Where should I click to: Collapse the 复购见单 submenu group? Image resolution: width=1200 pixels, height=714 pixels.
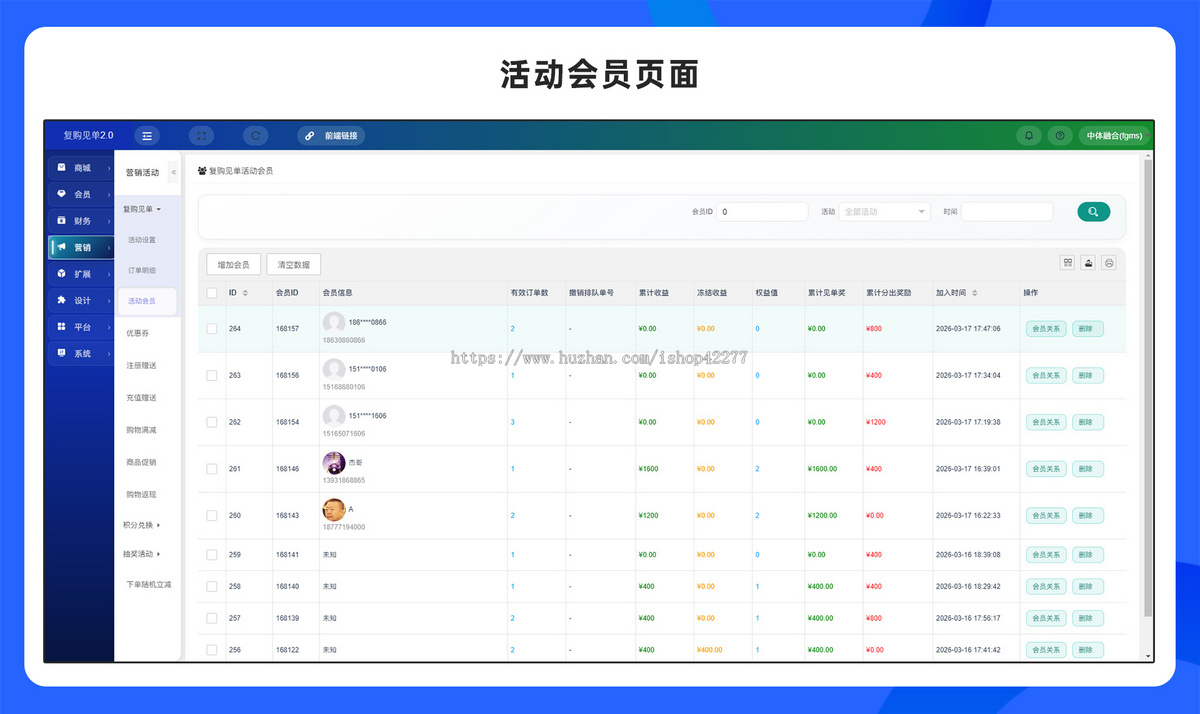coord(143,209)
